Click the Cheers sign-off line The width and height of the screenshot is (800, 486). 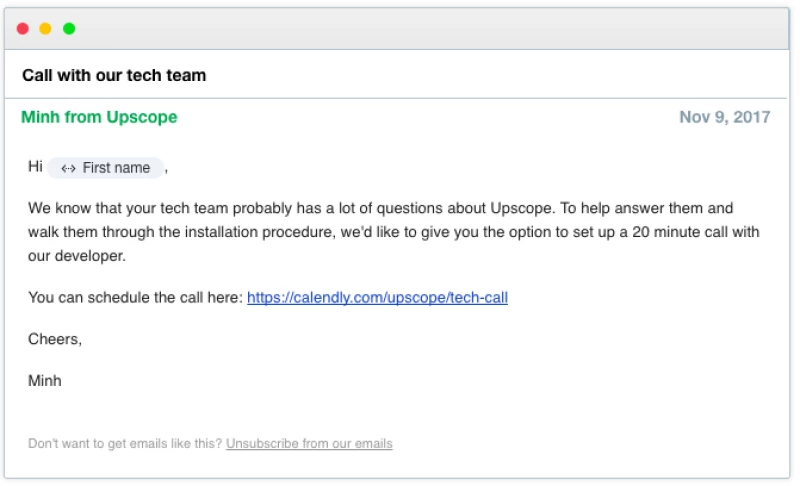(55, 339)
